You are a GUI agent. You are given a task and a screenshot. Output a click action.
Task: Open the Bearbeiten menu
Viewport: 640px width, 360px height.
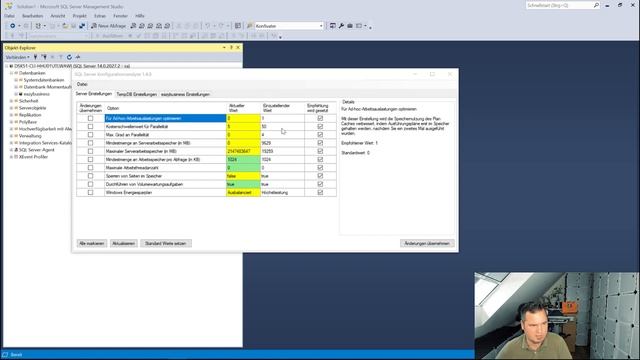click(33, 16)
